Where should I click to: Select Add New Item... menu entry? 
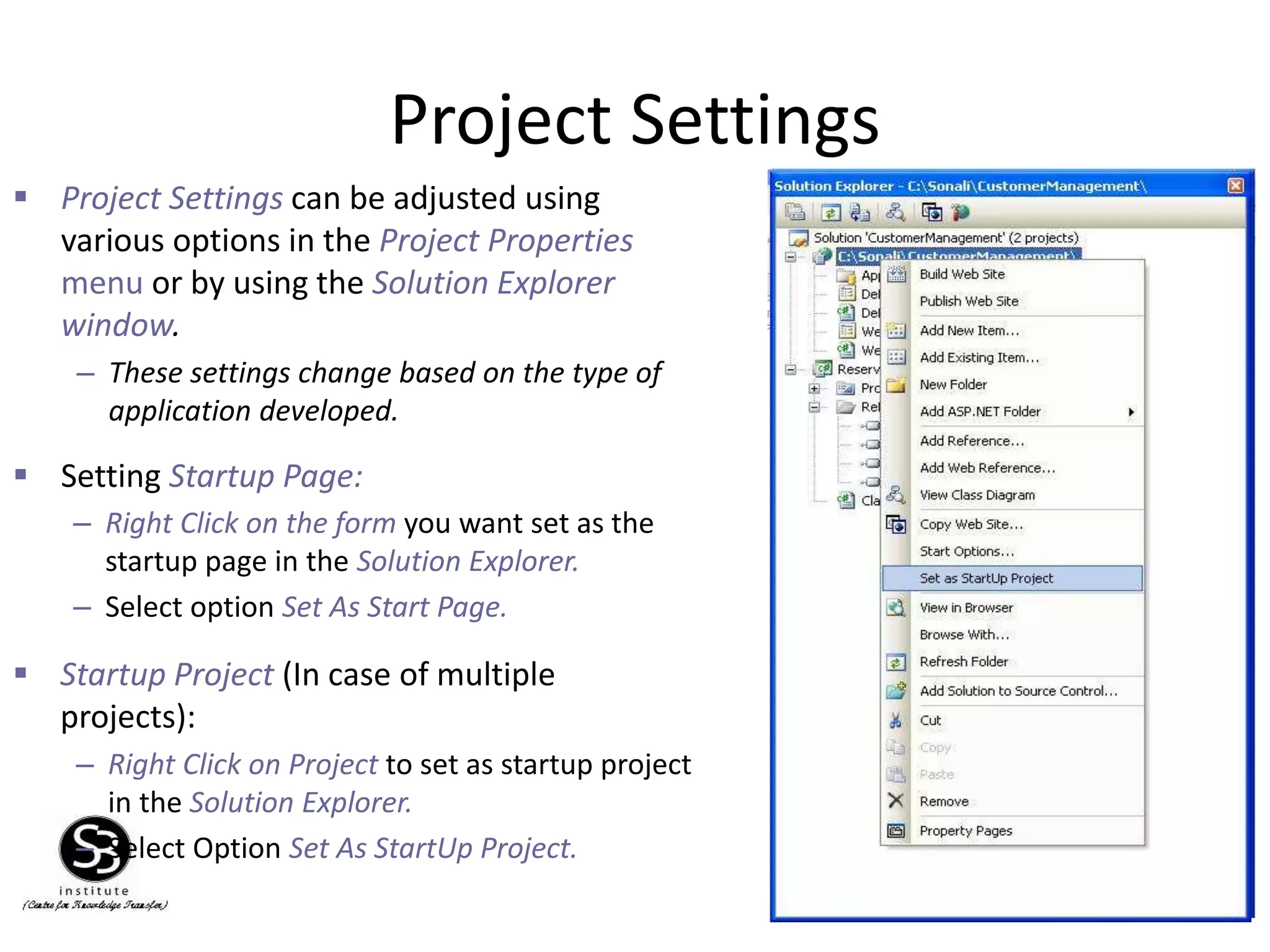point(1012,330)
